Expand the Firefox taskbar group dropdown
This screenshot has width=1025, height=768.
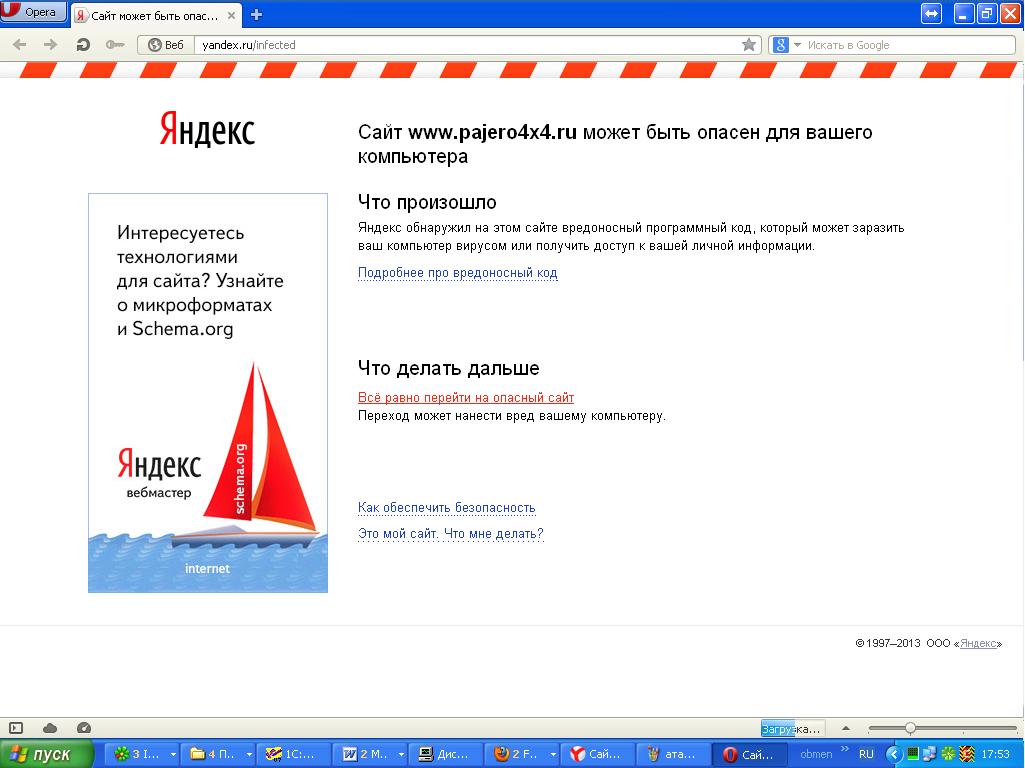552,755
